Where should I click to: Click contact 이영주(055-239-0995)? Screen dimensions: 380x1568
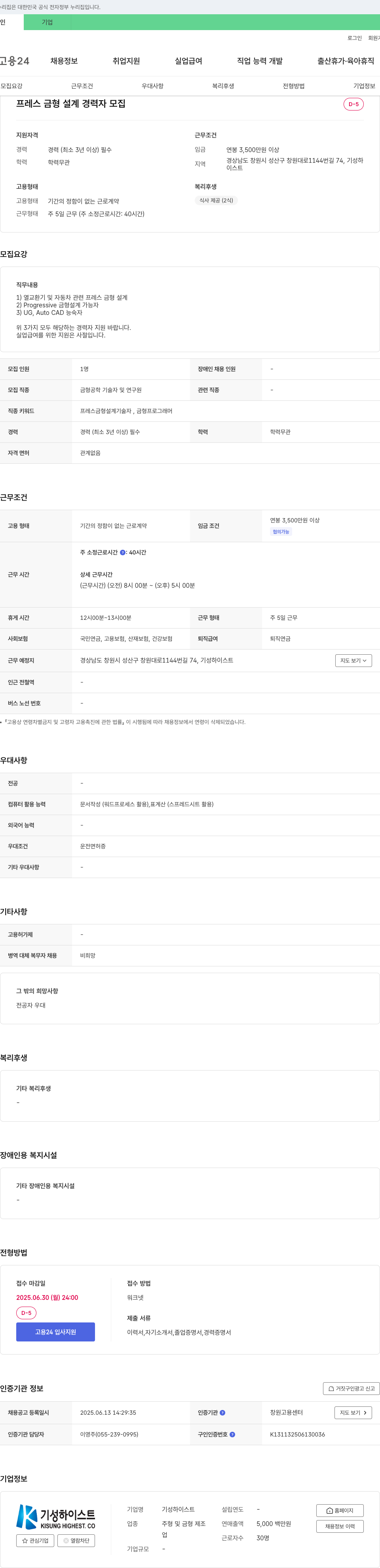109,1435
